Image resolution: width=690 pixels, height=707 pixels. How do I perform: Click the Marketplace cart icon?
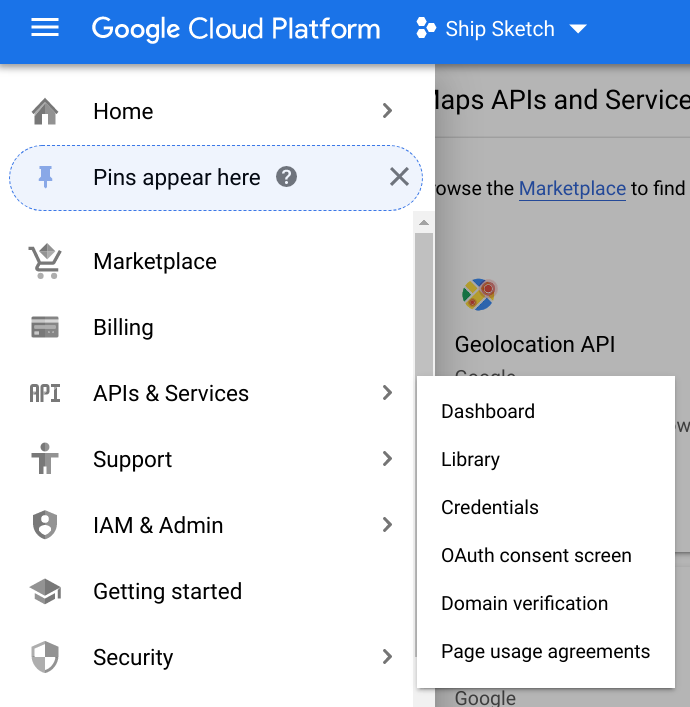[45, 262]
